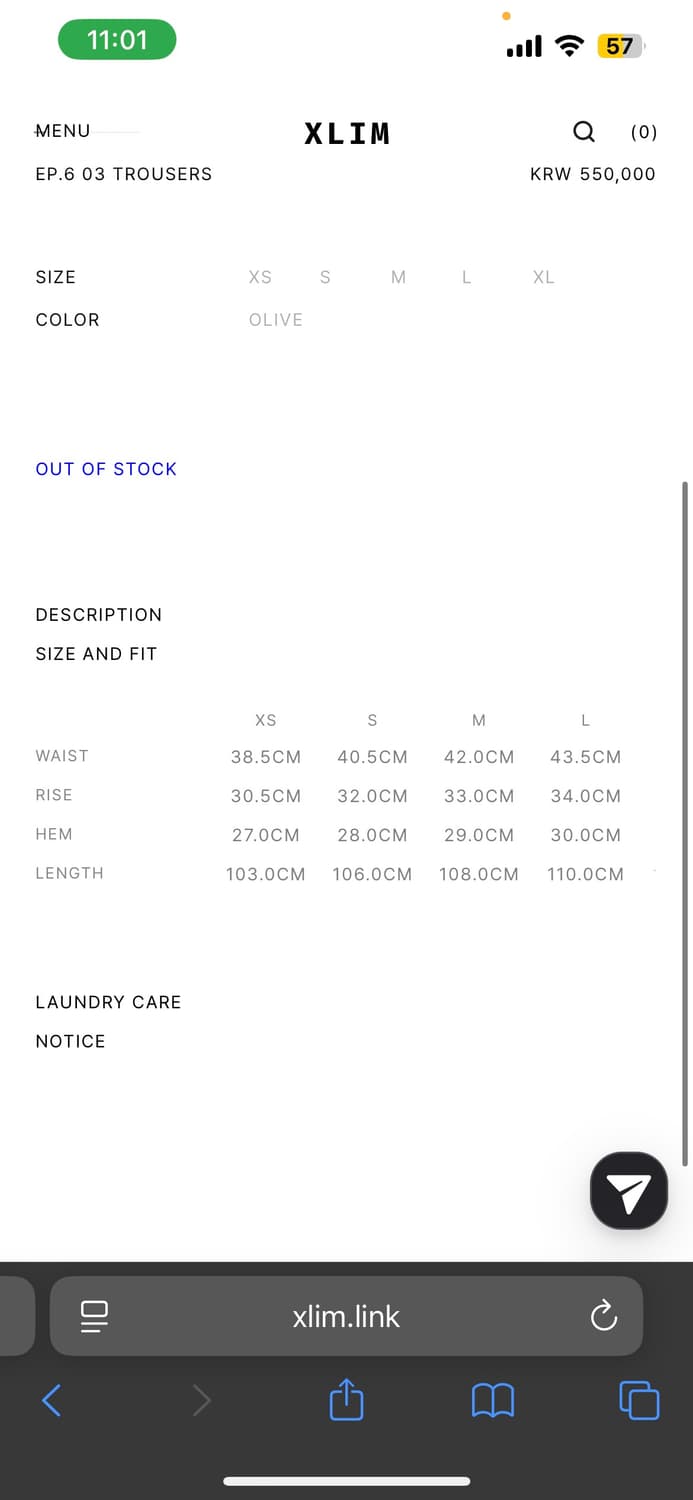The height and width of the screenshot is (1500, 693).
Task: Open Safari bookmarks book icon
Action: point(492,1400)
